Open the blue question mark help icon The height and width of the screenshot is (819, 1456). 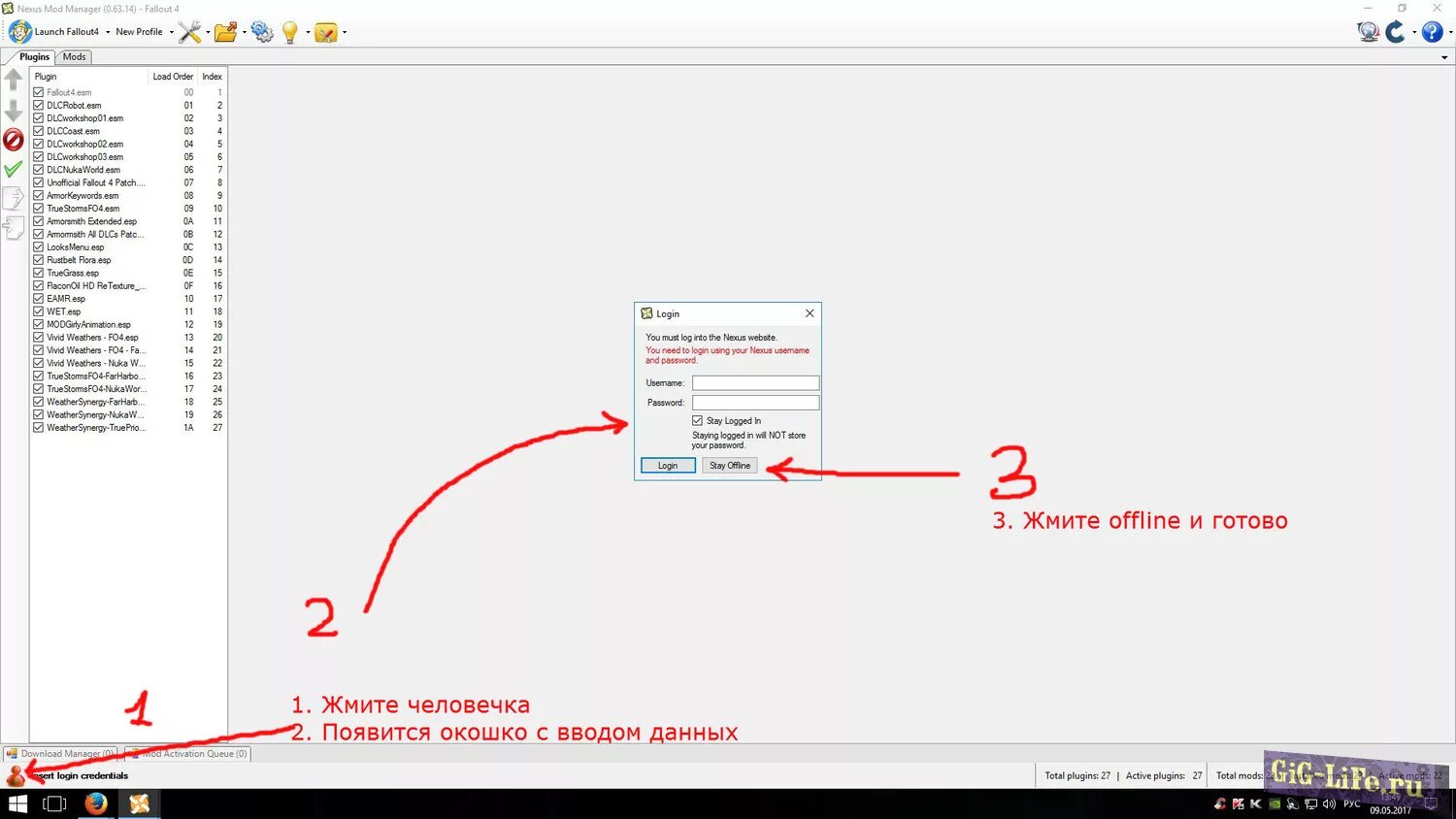click(x=1432, y=32)
